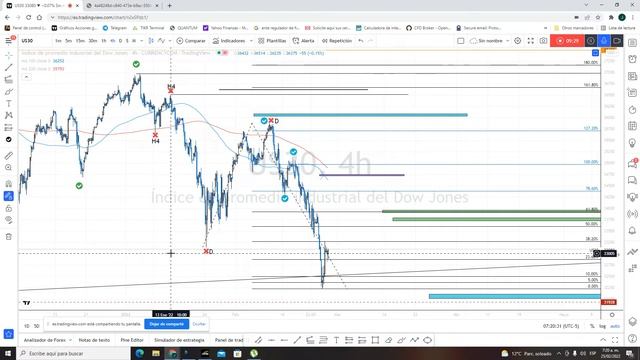The height and width of the screenshot is (360, 640).
Task: Click the Telegram bookmark in the bookmarks bar
Action: click(115, 28)
